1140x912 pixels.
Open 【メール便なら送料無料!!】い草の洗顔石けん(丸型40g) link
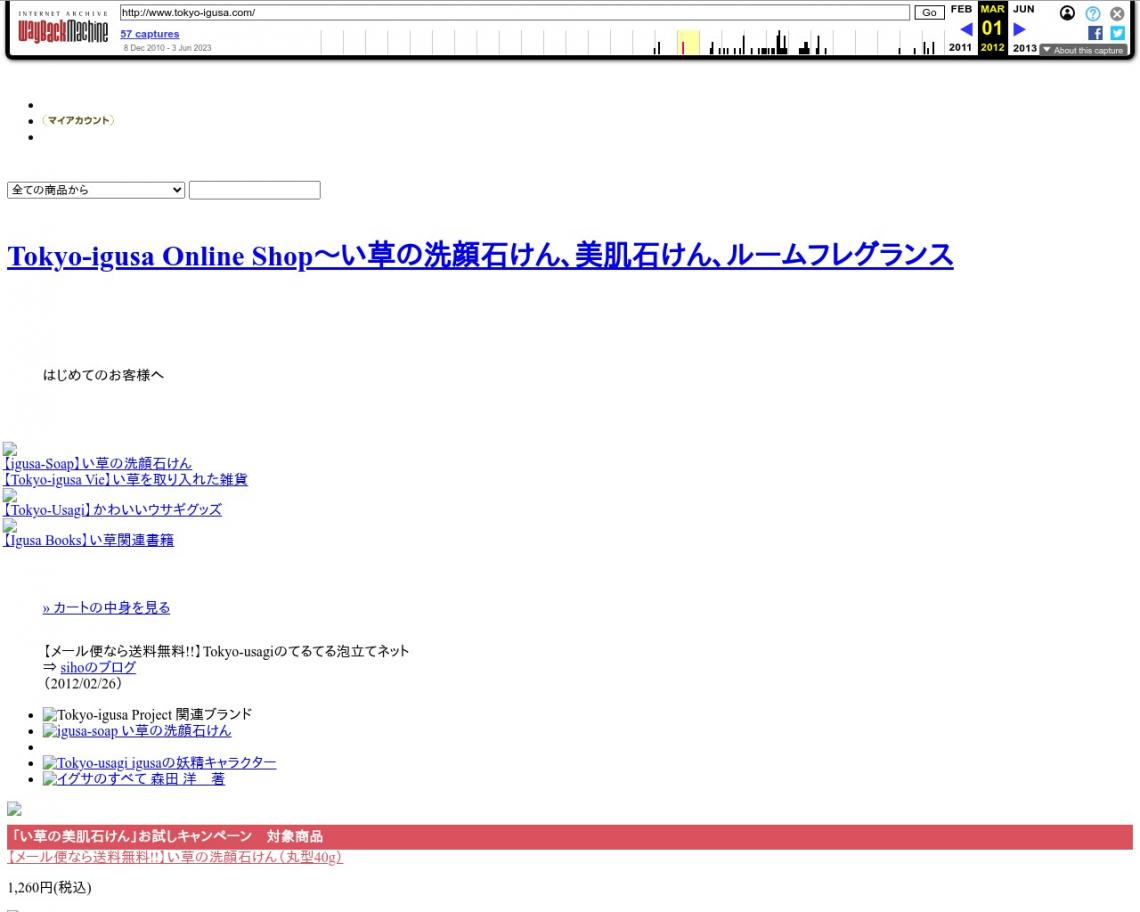(x=174, y=857)
